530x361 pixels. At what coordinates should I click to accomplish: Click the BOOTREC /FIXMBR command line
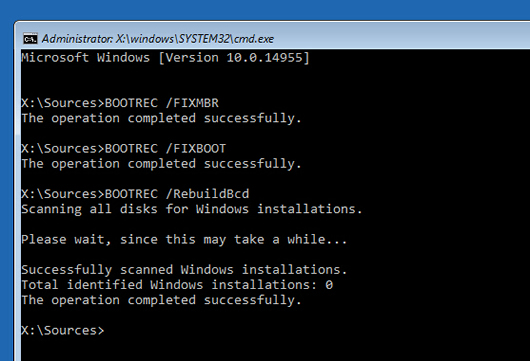pos(120,103)
